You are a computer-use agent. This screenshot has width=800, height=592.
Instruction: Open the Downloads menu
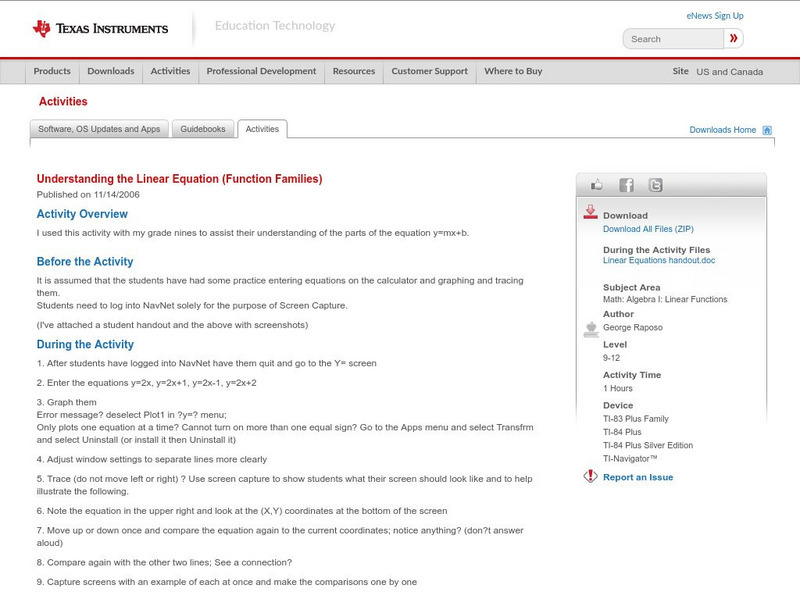tap(111, 71)
